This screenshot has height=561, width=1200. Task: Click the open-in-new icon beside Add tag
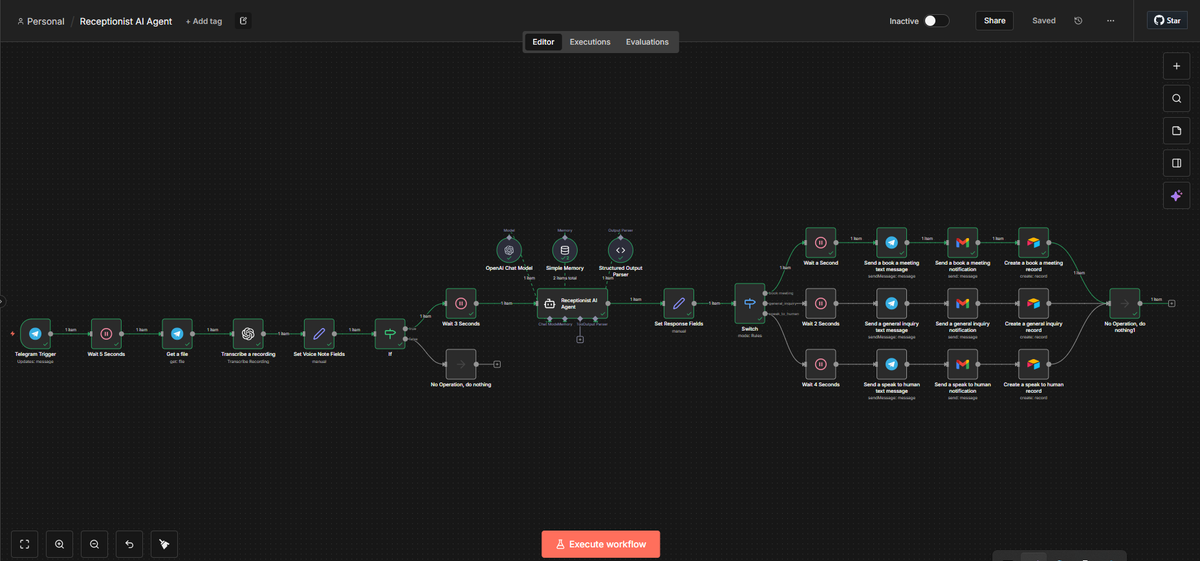(x=244, y=21)
